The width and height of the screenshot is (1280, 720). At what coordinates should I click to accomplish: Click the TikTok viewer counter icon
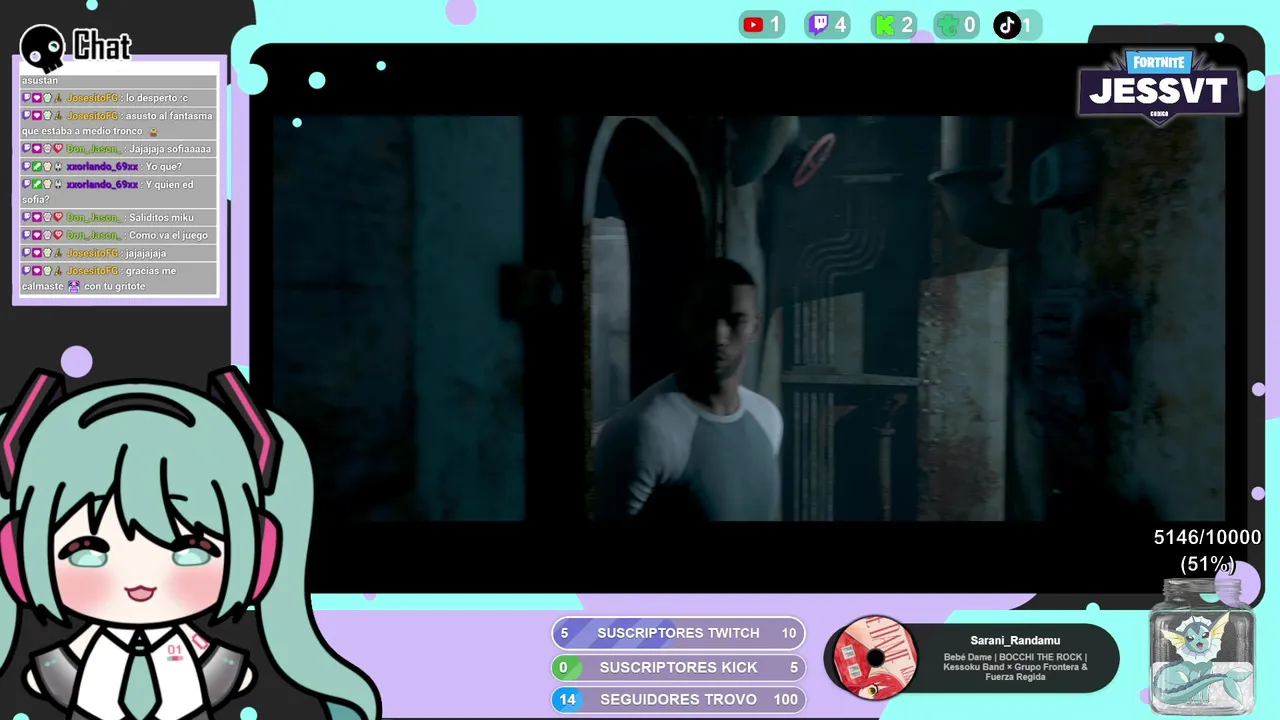[x=1007, y=25]
